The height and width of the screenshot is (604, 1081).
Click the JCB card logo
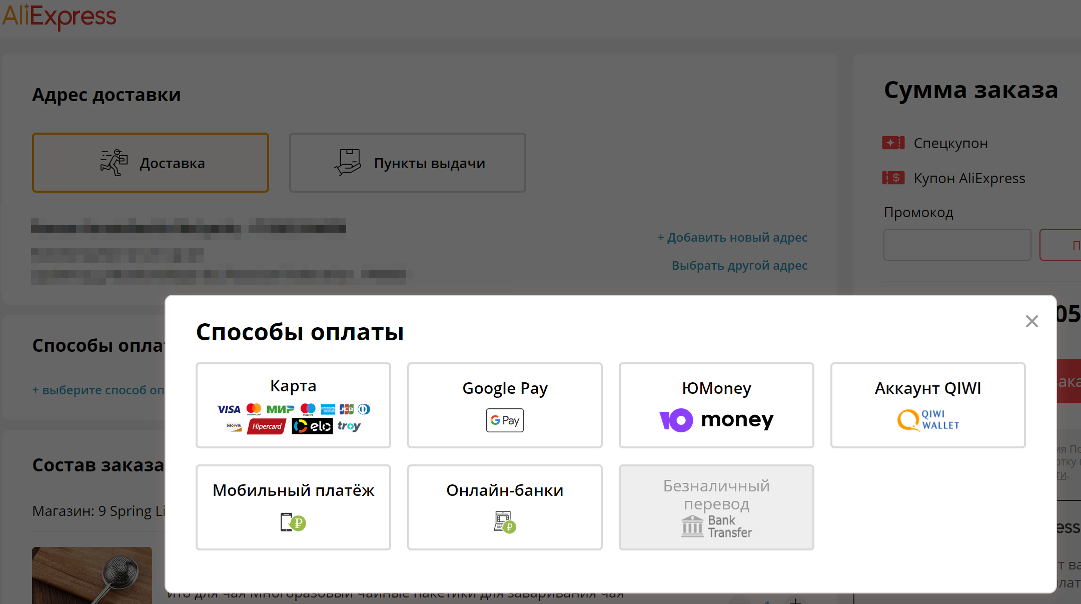[347, 409]
